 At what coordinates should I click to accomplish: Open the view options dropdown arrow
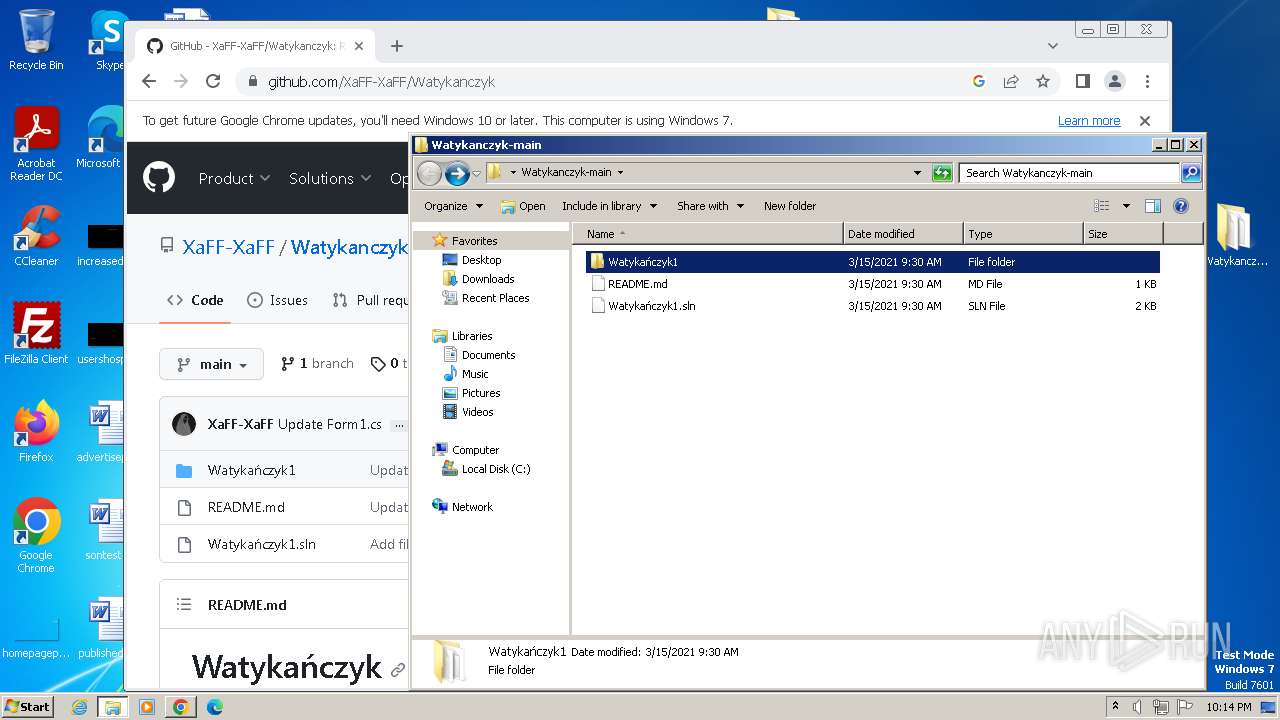coord(1126,206)
